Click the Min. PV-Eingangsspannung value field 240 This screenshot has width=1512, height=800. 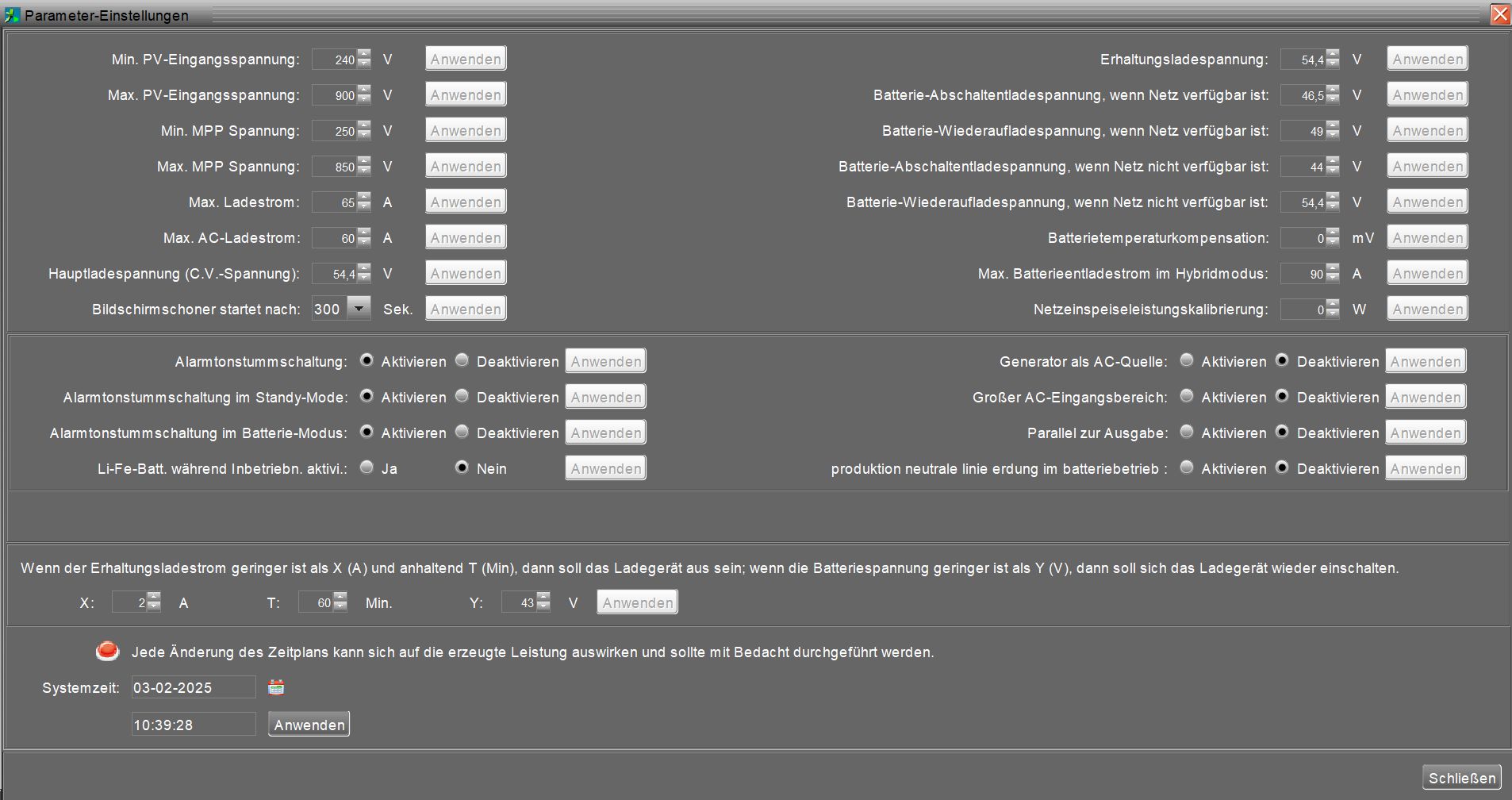click(x=334, y=60)
